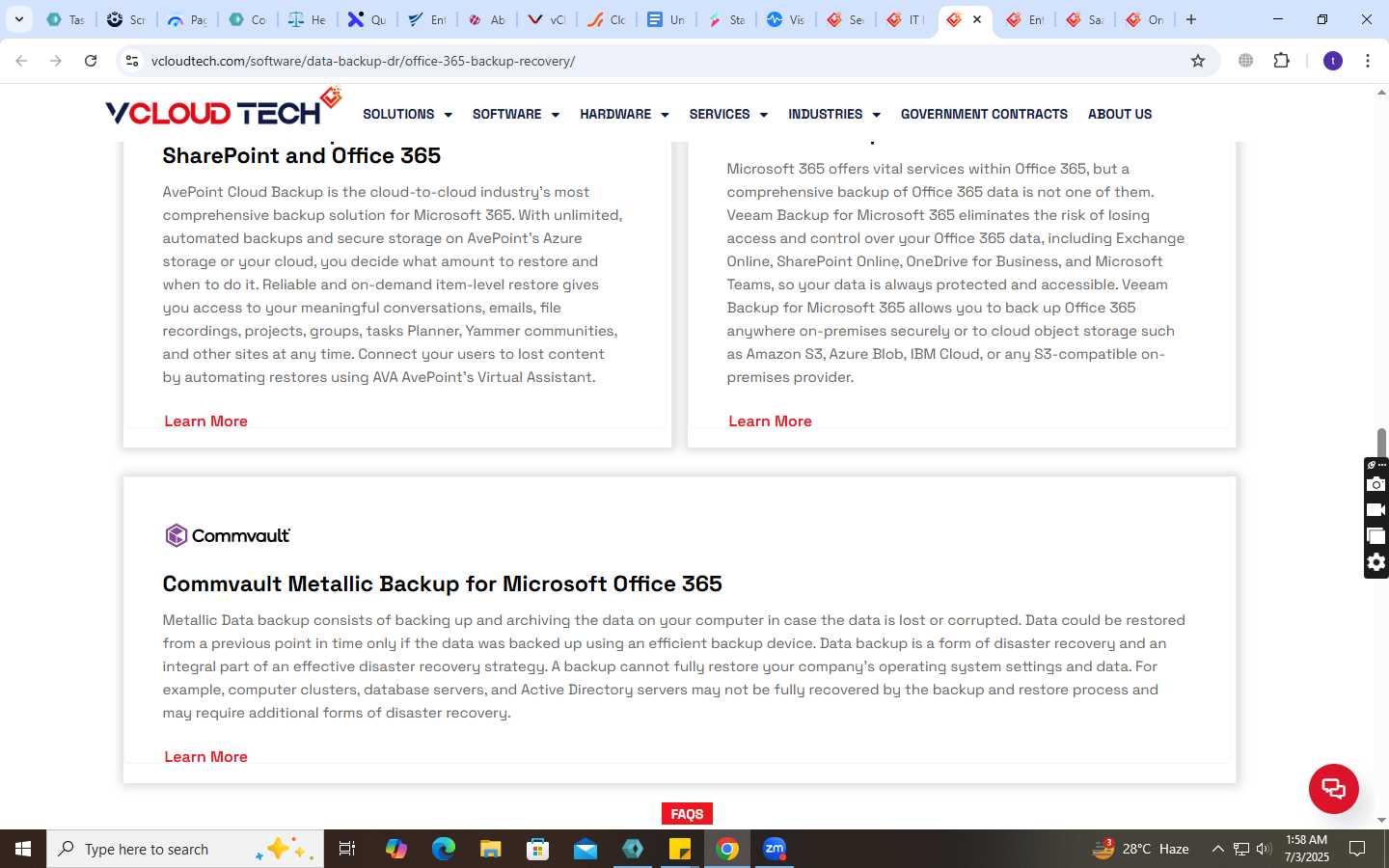Open the ABOUT US page
The height and width of the screenshot is (868, 1389).
tap(1120, 114)
